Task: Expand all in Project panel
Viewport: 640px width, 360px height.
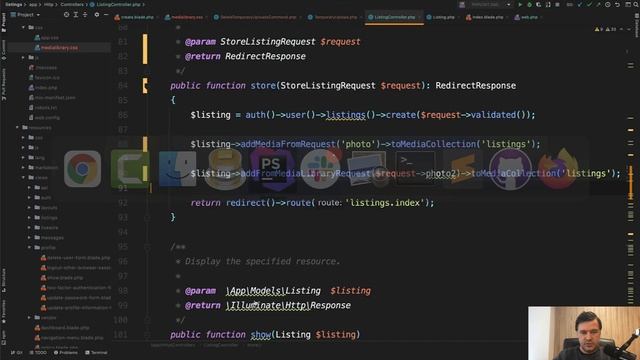Action: tap(76, 15)
